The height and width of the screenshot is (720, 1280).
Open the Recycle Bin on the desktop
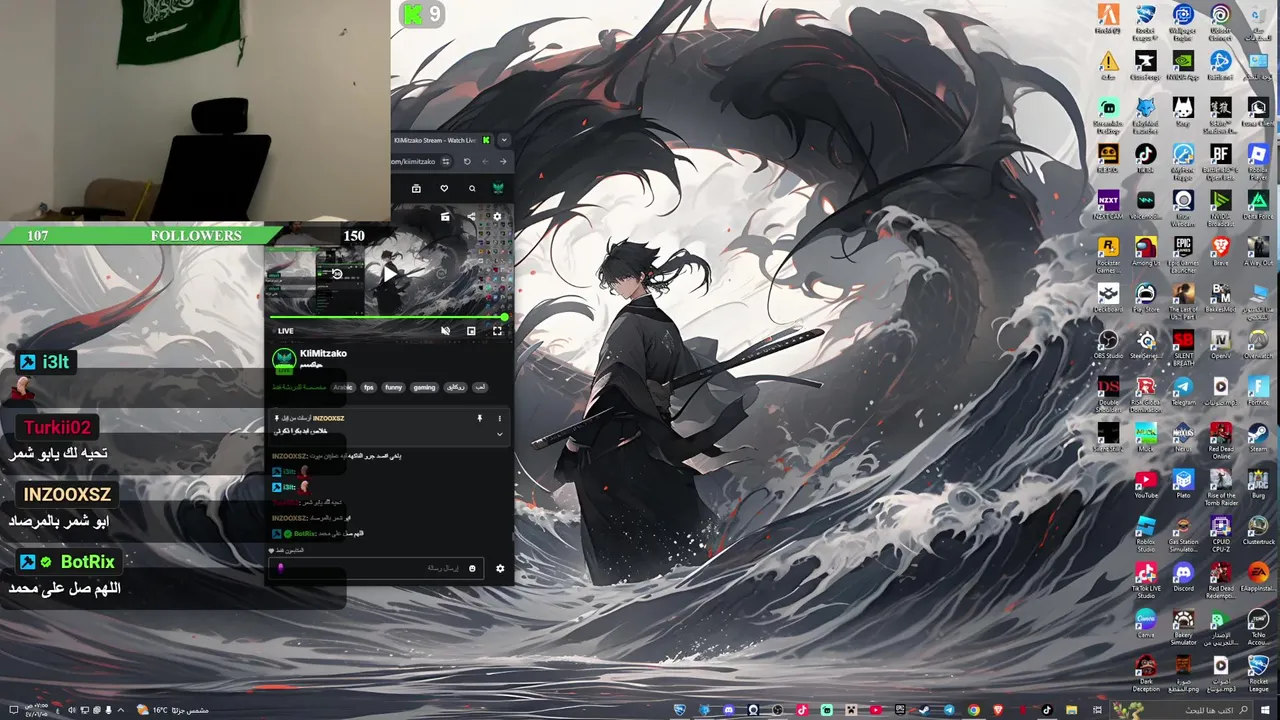(1258, 21)
